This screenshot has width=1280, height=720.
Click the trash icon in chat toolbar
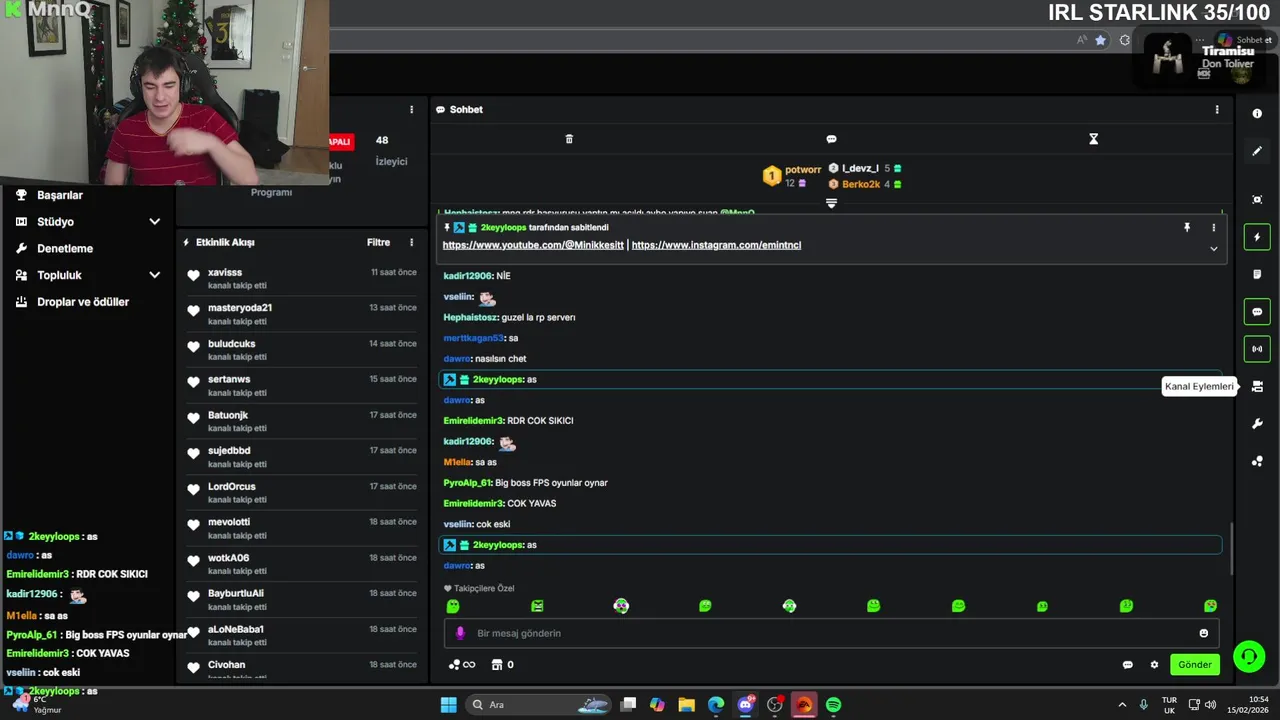569,139
